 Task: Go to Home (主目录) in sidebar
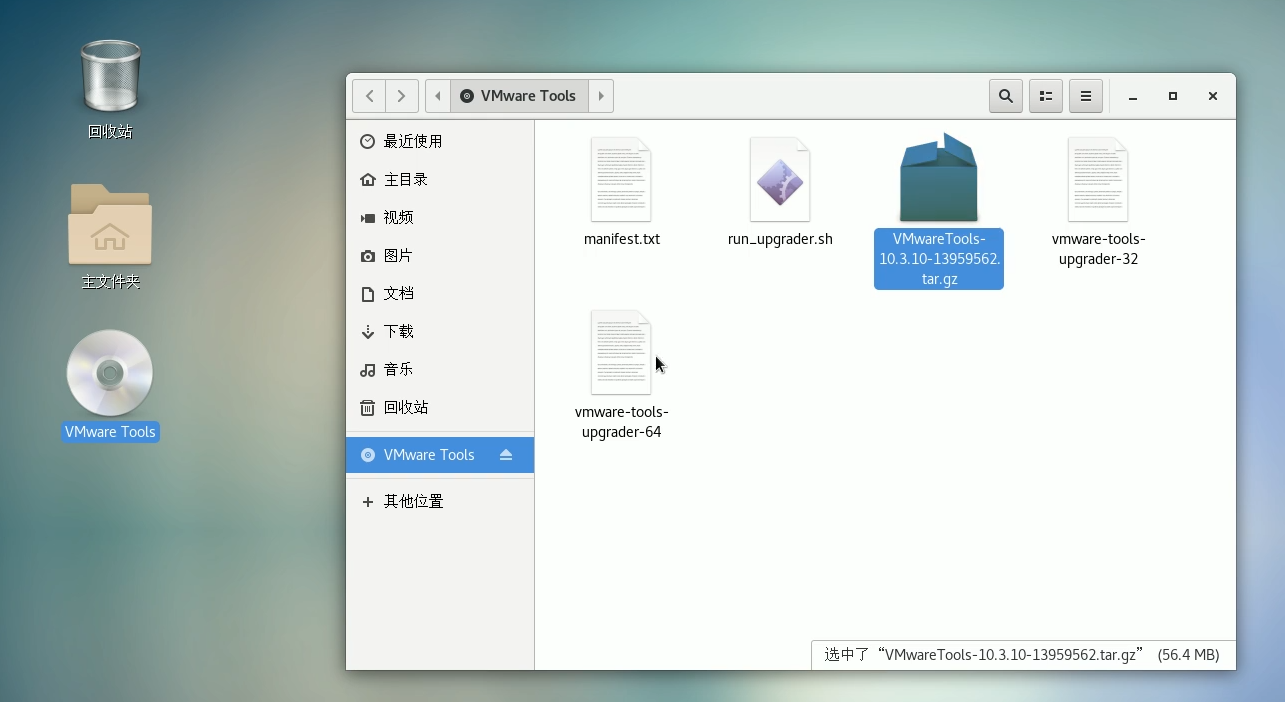pyautogui.click(x=440, y=180)
